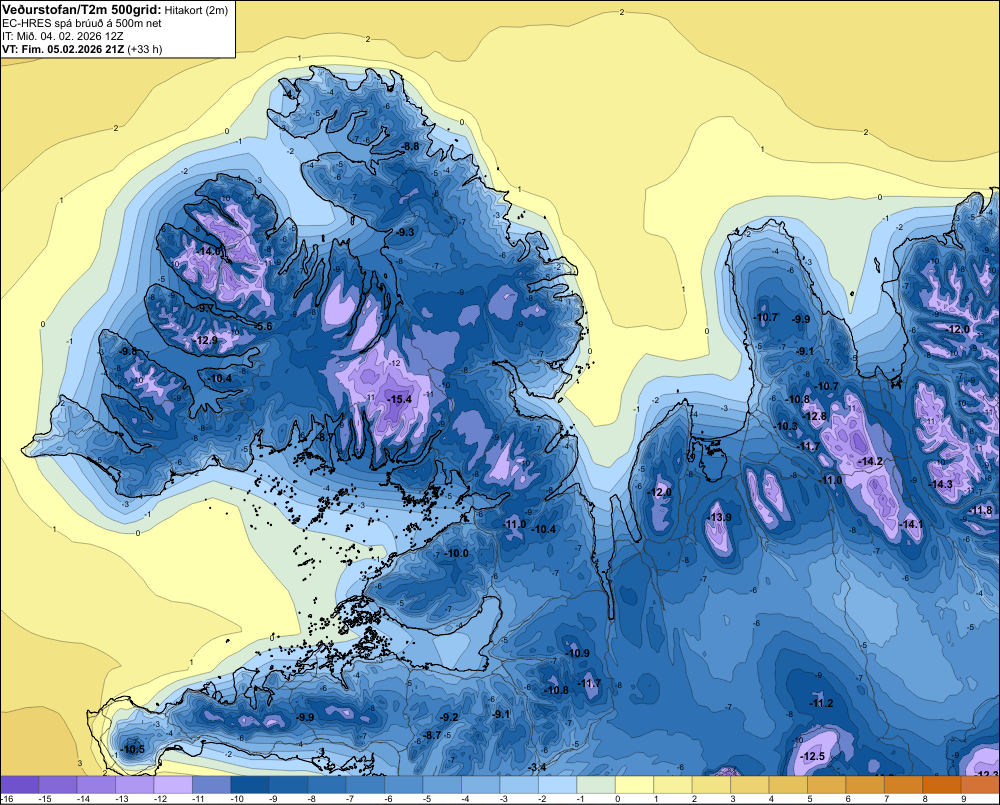Click the -14.3 temperature label
Viewport: 1000px width, 805px height.
pos(941,484)
